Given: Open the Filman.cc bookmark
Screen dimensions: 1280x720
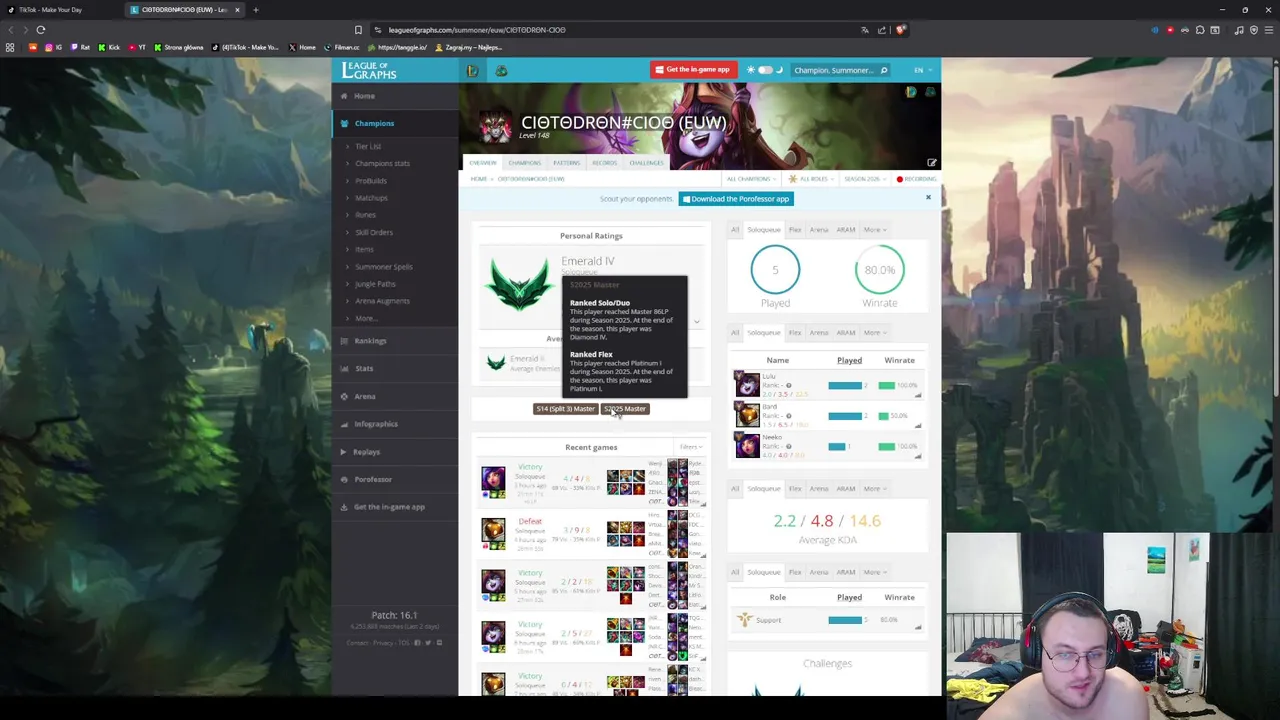Looking at the screenshot, I should click(x=342, y=47).
